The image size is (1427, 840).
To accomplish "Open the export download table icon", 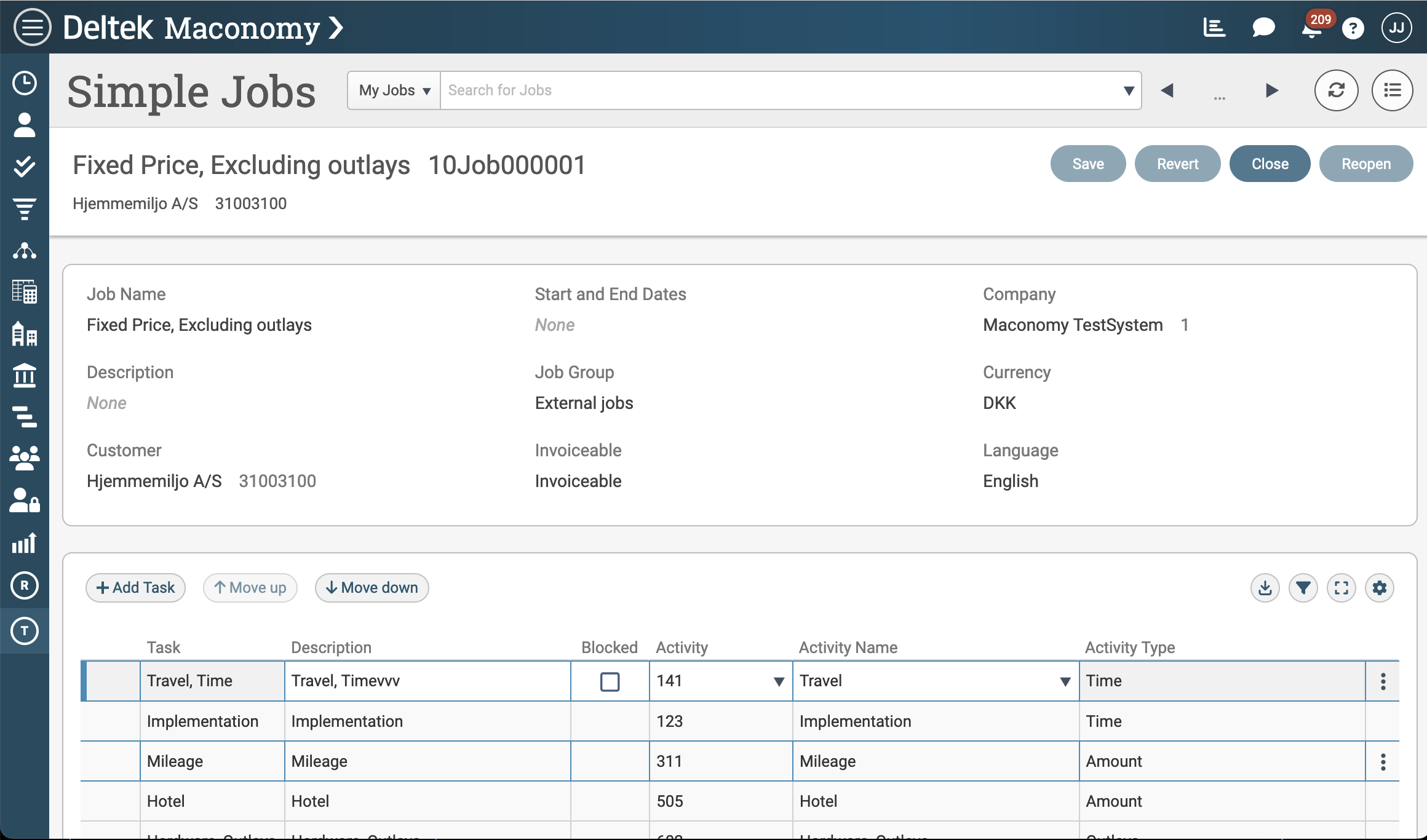I will point(1265,588).
